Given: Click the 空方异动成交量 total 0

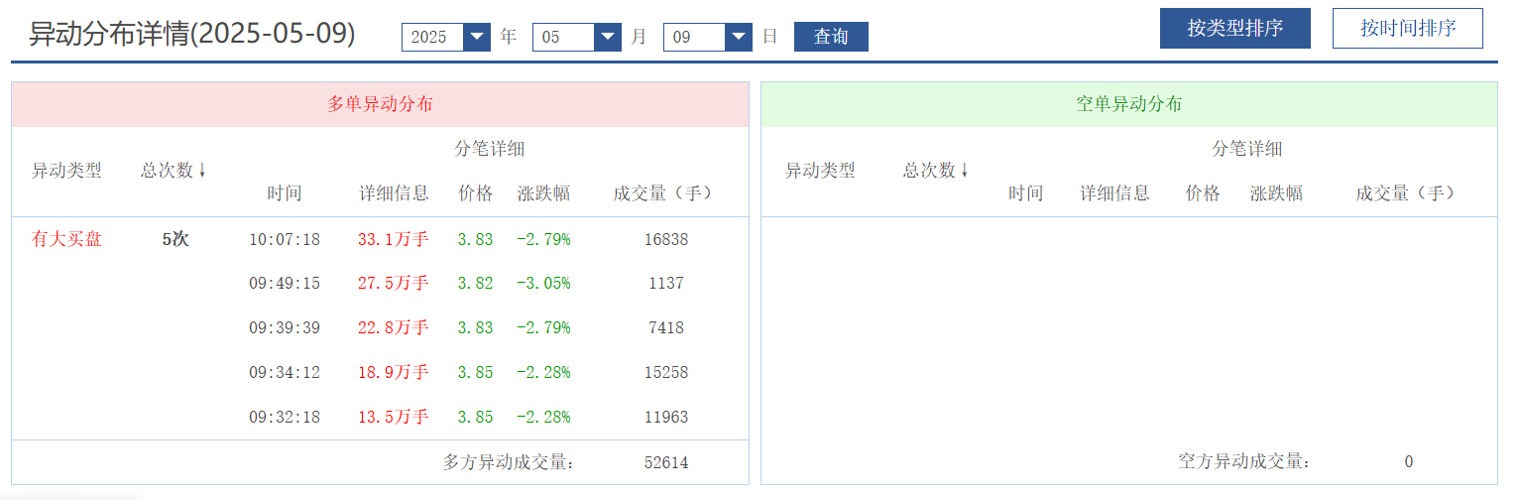Looking at the screenshot, I should [x=1409, y=461].
